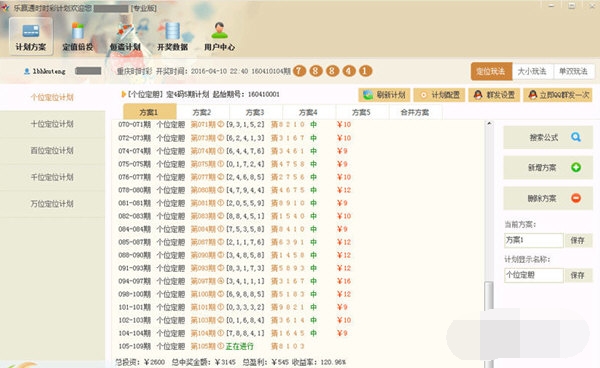Select 万位定位计划 in the sidebar

(52, 204)
